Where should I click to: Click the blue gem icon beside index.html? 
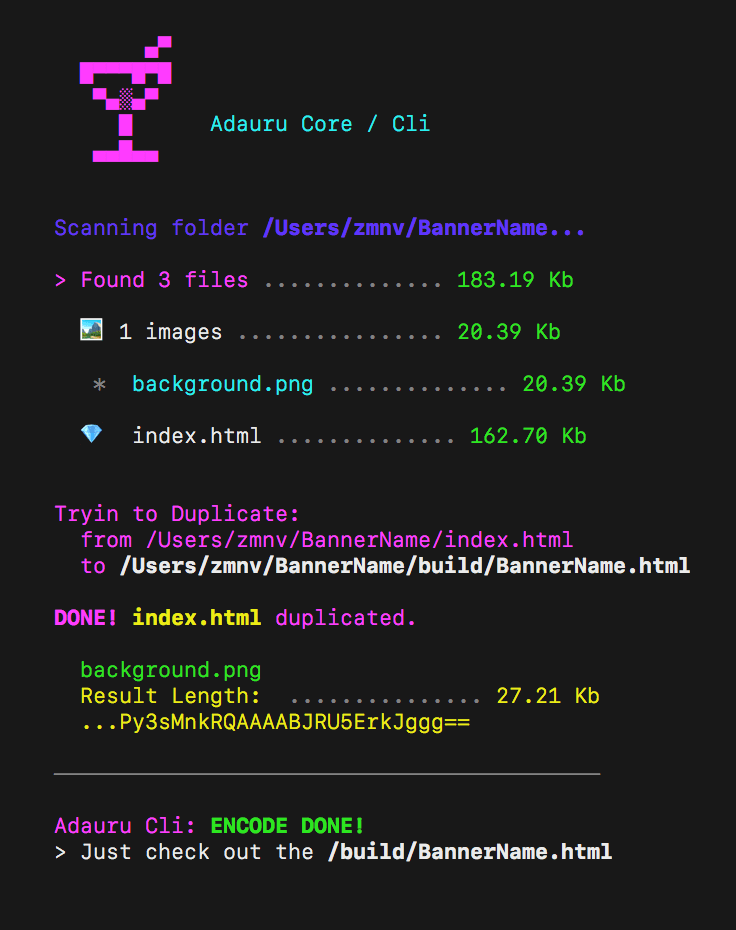pyautogui.click(x=91, y=434)
